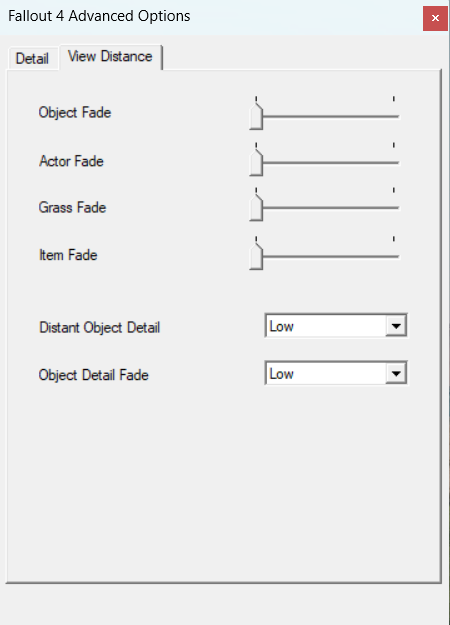The width and height of the screenshot is (450, 625).
Task: Click the Item Fade slider right tick mark
Action: (394, 239)
